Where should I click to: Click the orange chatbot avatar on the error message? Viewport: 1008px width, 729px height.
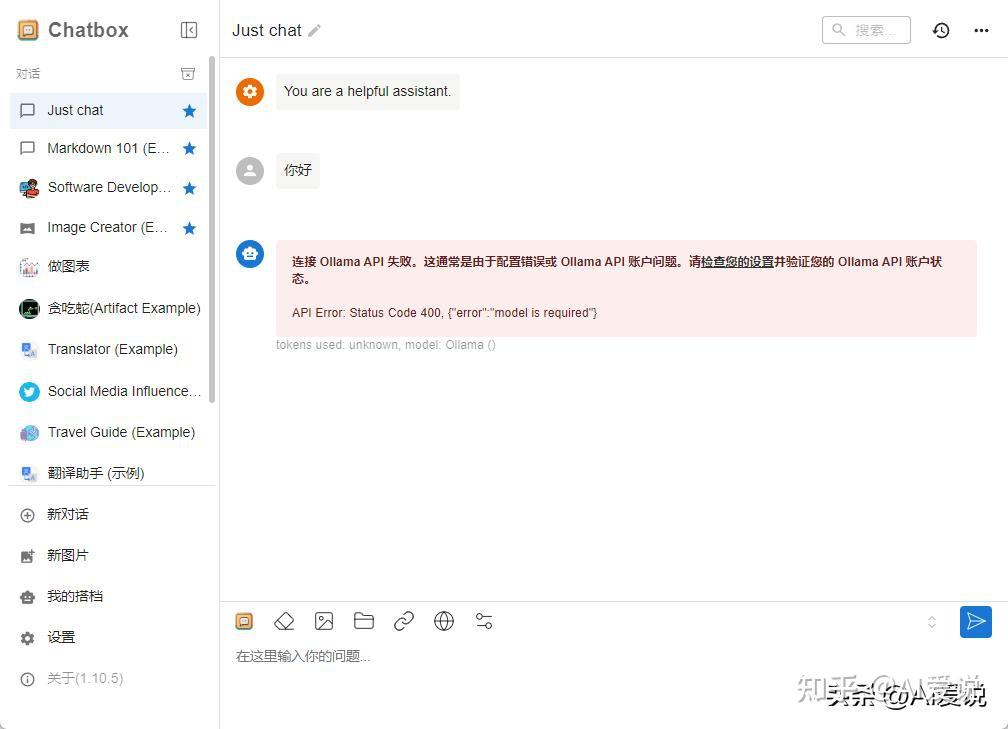tap(249, 254)
